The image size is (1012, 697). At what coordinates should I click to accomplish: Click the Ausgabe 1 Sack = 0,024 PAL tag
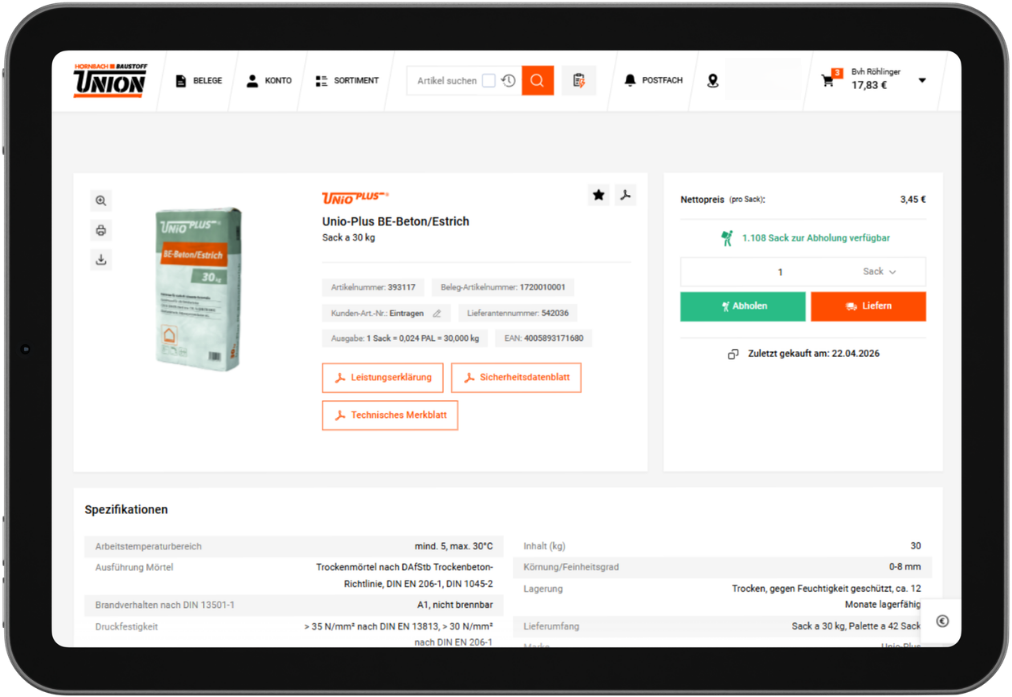[x=405, y=338]
